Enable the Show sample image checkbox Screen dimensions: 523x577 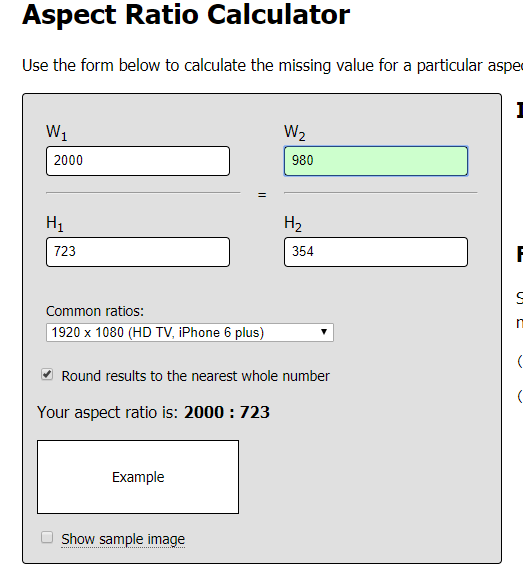tap(47, 537)
